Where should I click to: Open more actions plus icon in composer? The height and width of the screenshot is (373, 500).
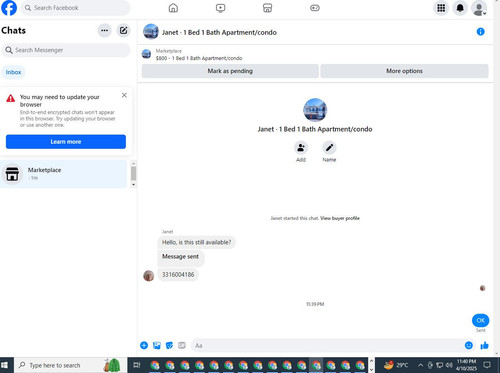(x=144, y=345)
